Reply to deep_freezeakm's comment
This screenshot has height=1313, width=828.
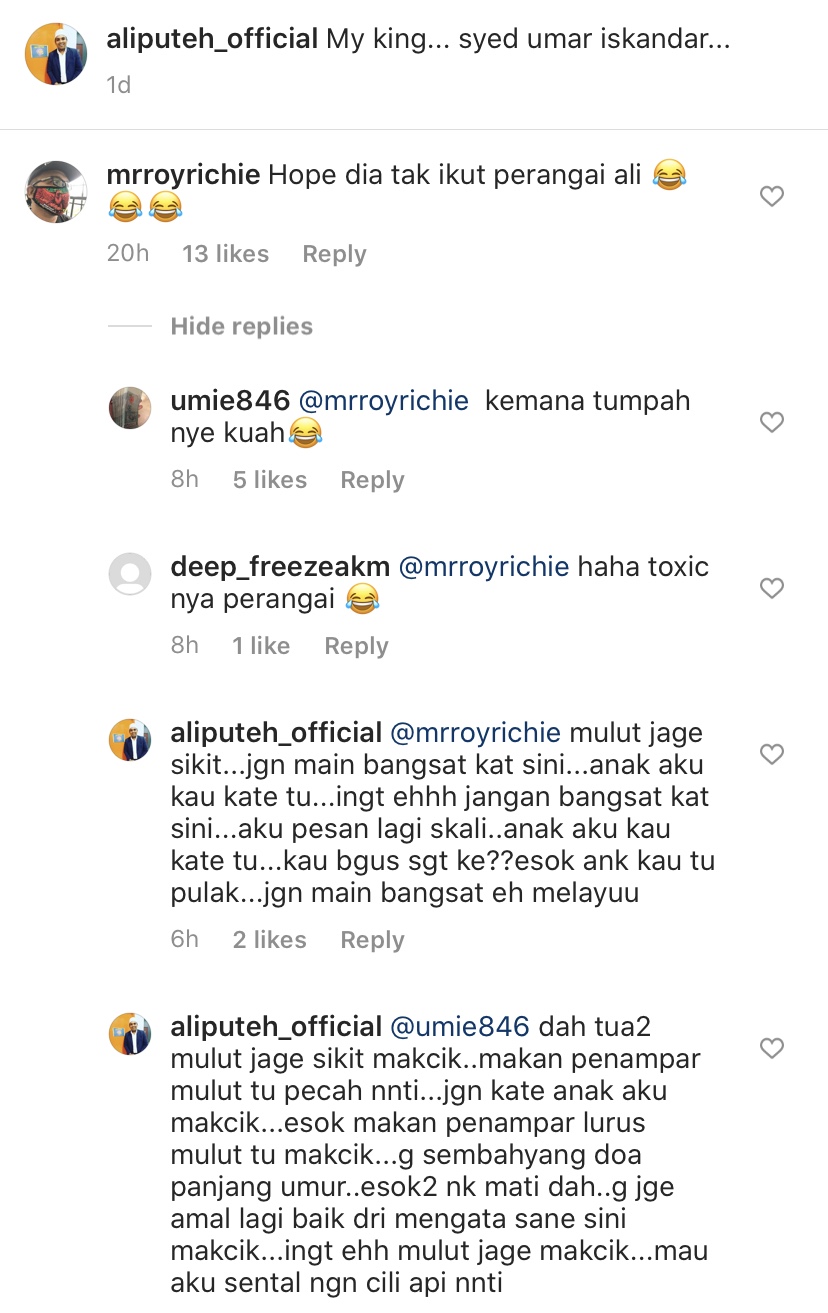click(356, 646)
